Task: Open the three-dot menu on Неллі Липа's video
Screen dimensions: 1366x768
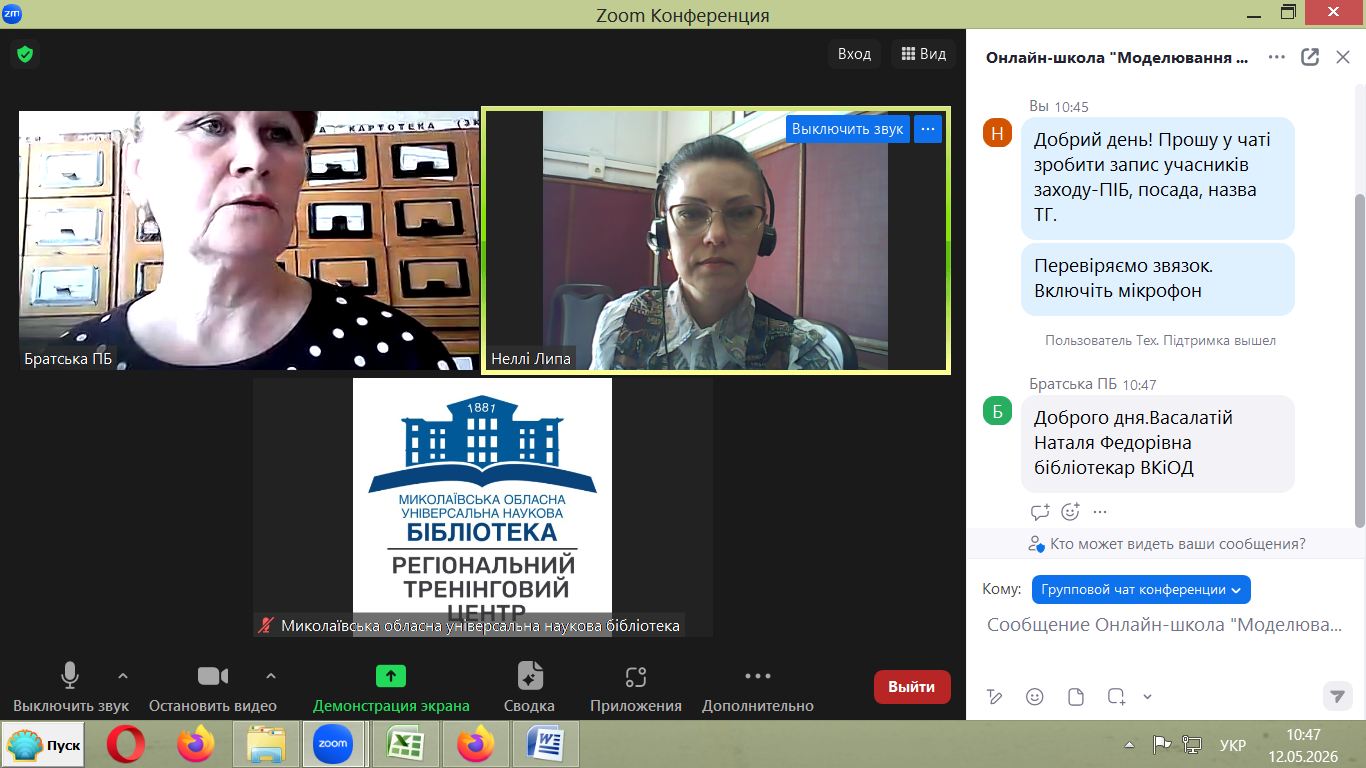Action: click(928, 129)
